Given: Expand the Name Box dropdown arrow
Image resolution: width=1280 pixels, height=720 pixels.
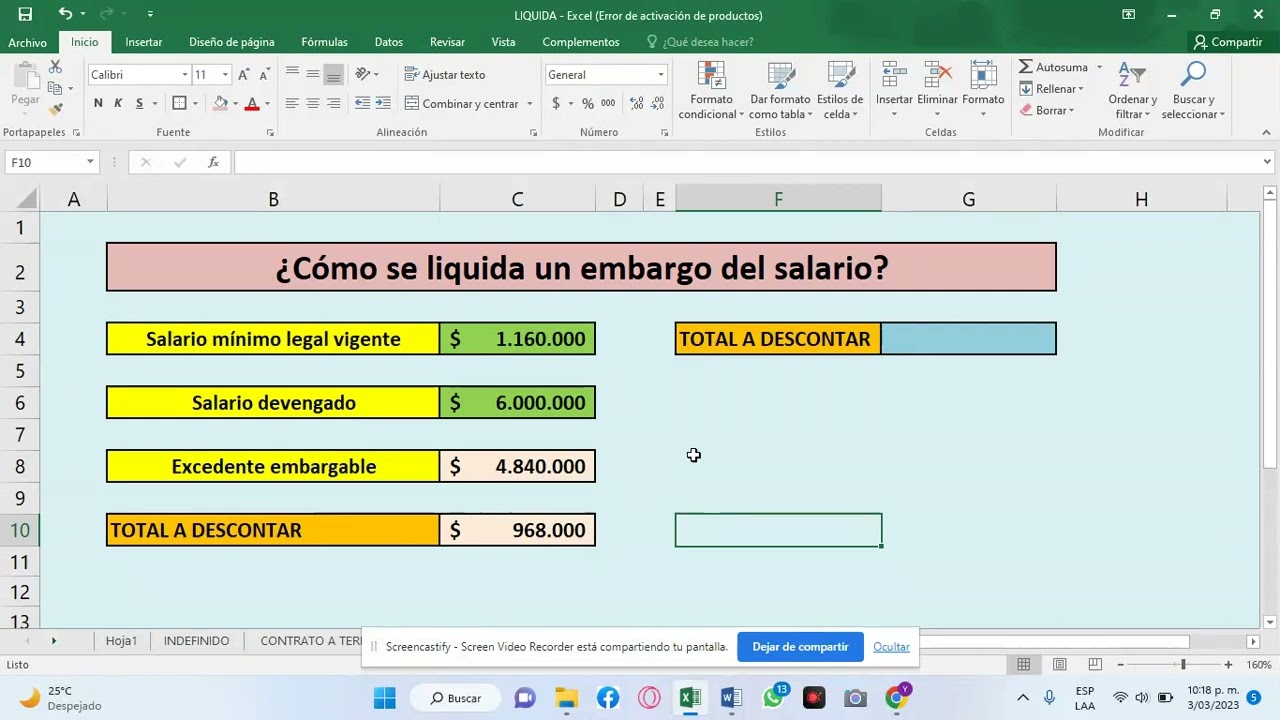Looking at the screenshot, I should 90,162.
